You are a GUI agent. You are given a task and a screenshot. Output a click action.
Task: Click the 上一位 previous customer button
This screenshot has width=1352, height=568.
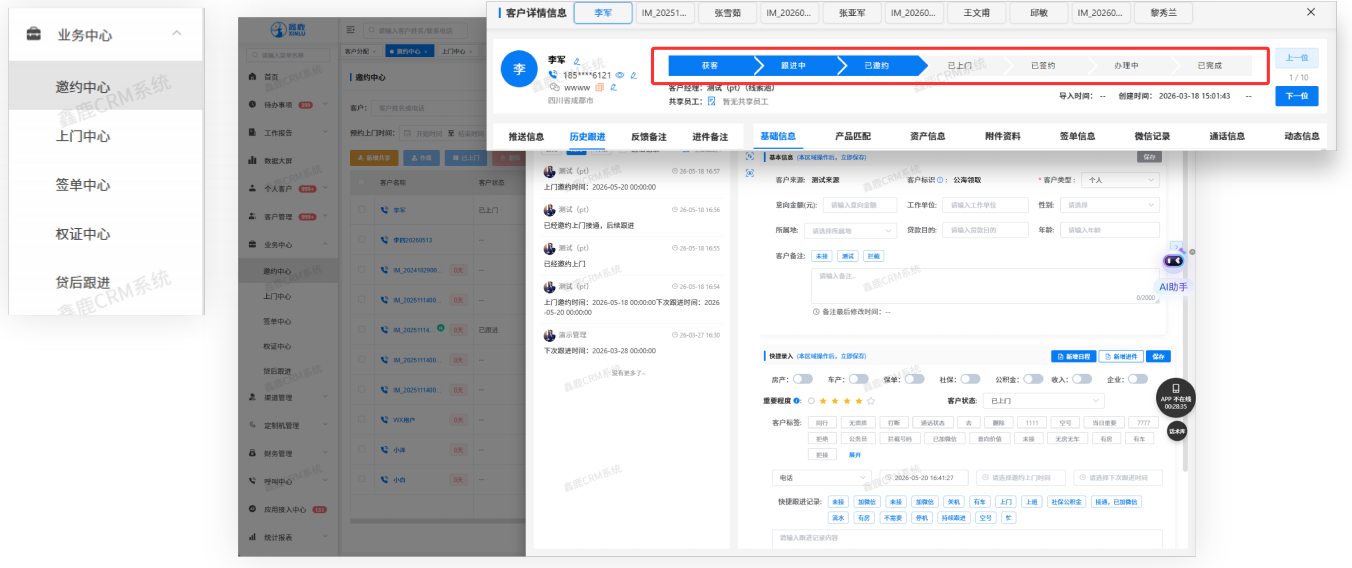click(x=1296, y=58)
